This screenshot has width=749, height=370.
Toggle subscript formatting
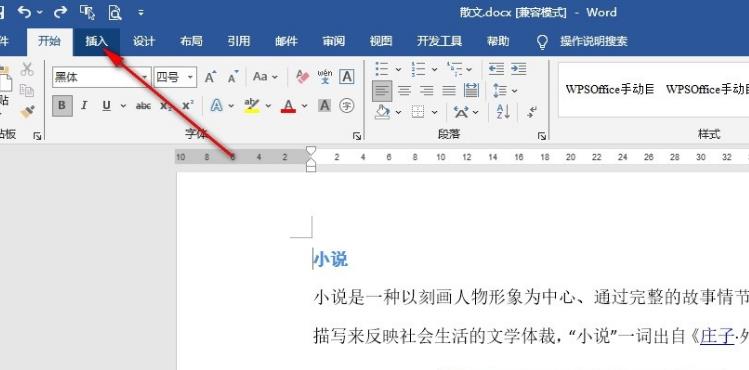click(x=166, y=106)
